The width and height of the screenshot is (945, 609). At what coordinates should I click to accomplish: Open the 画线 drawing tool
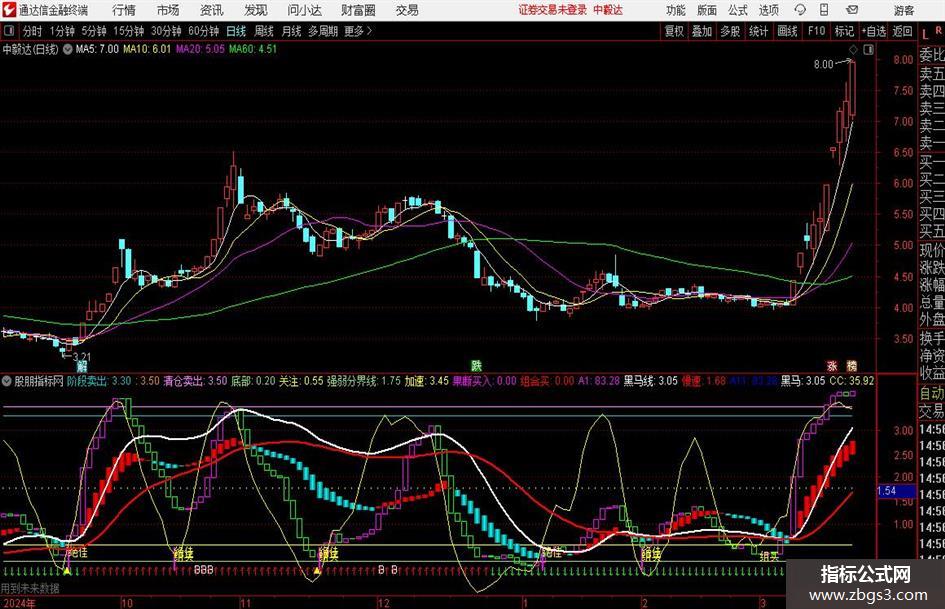coord(787,31)
